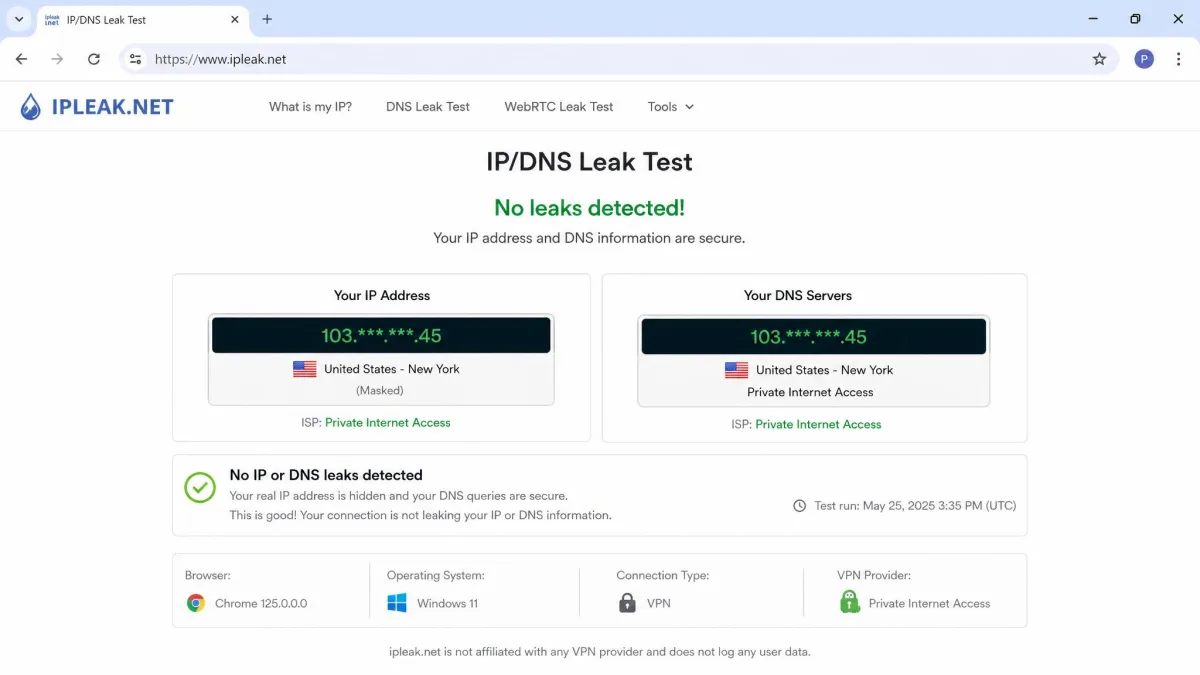Click US flag under Your DNS Servers
The height and width of the screenshot is (675, 1200).
[x=736, y=370]
